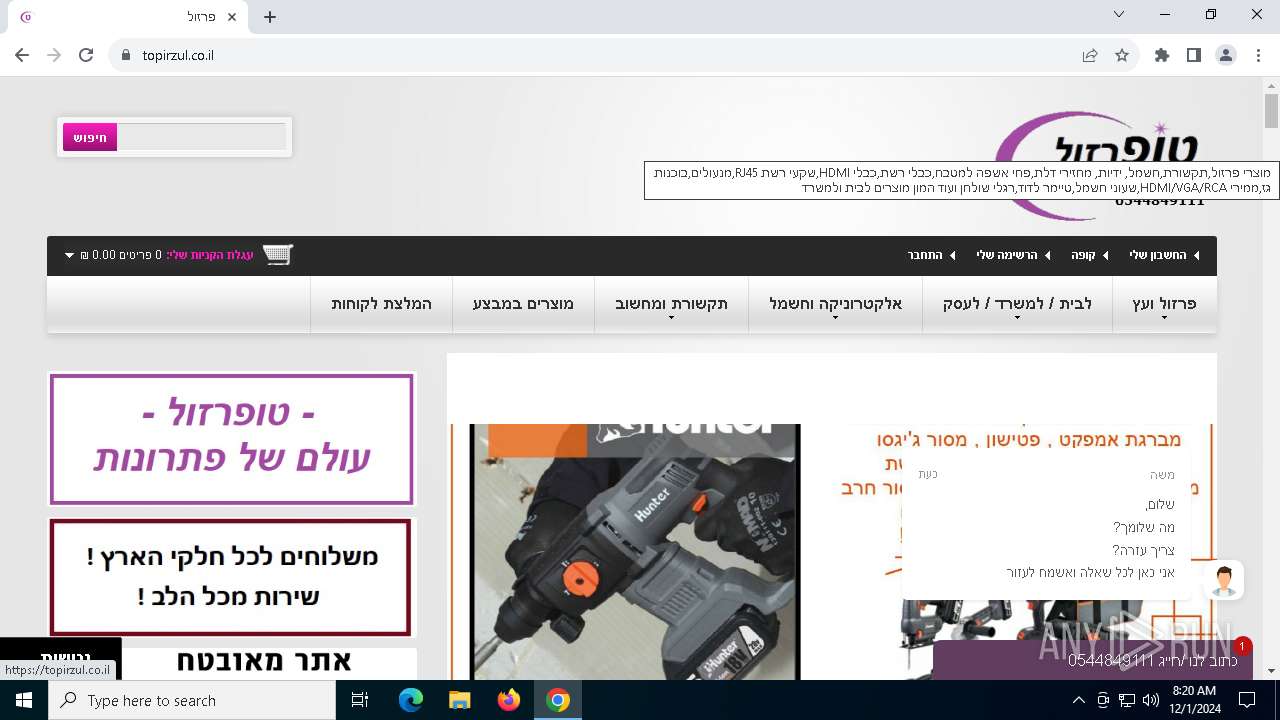Close the פרזול browser tab
1280x720 pixels.
[x=233, y=17]
